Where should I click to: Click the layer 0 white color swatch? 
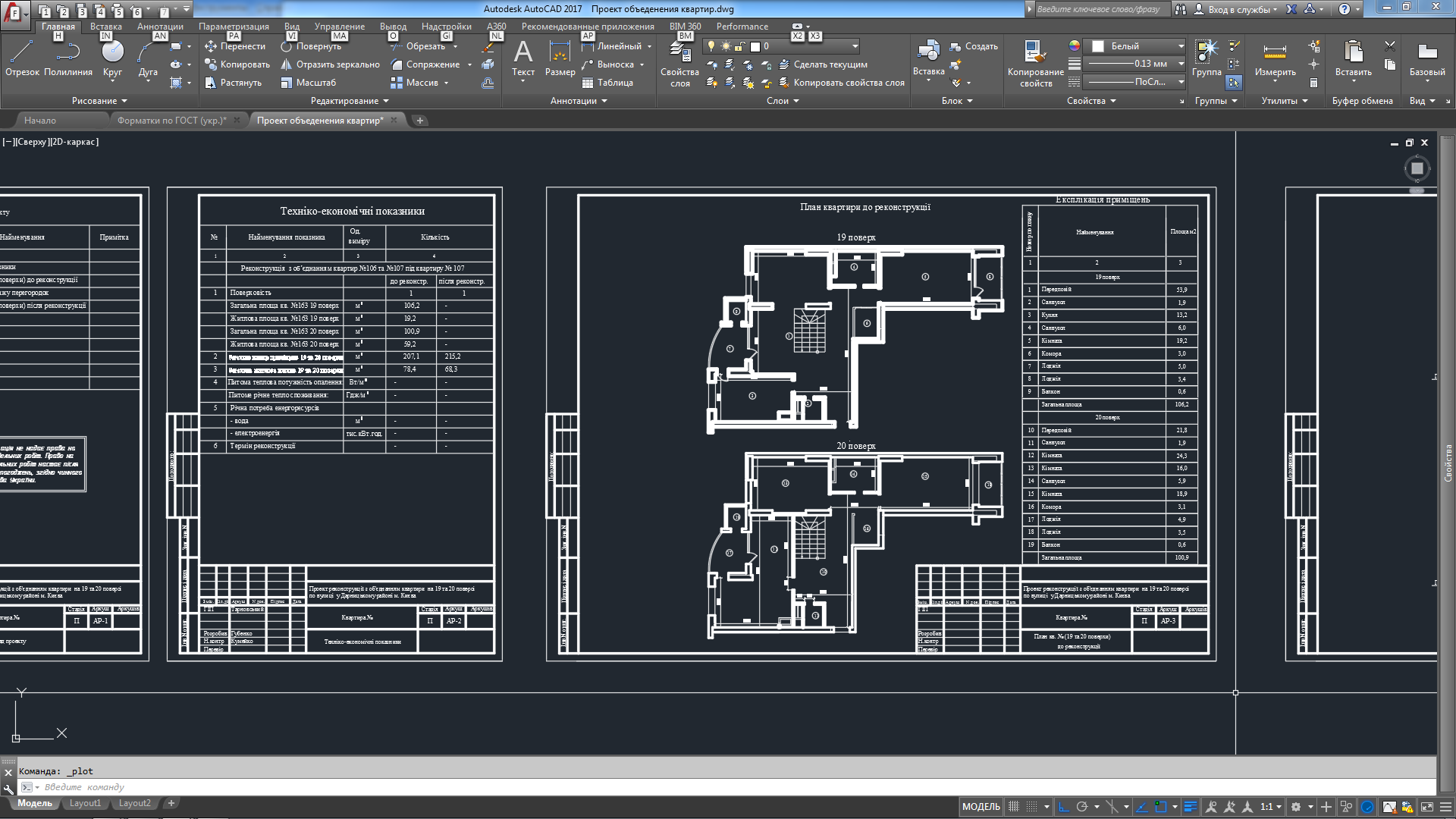tap(755, 46)
